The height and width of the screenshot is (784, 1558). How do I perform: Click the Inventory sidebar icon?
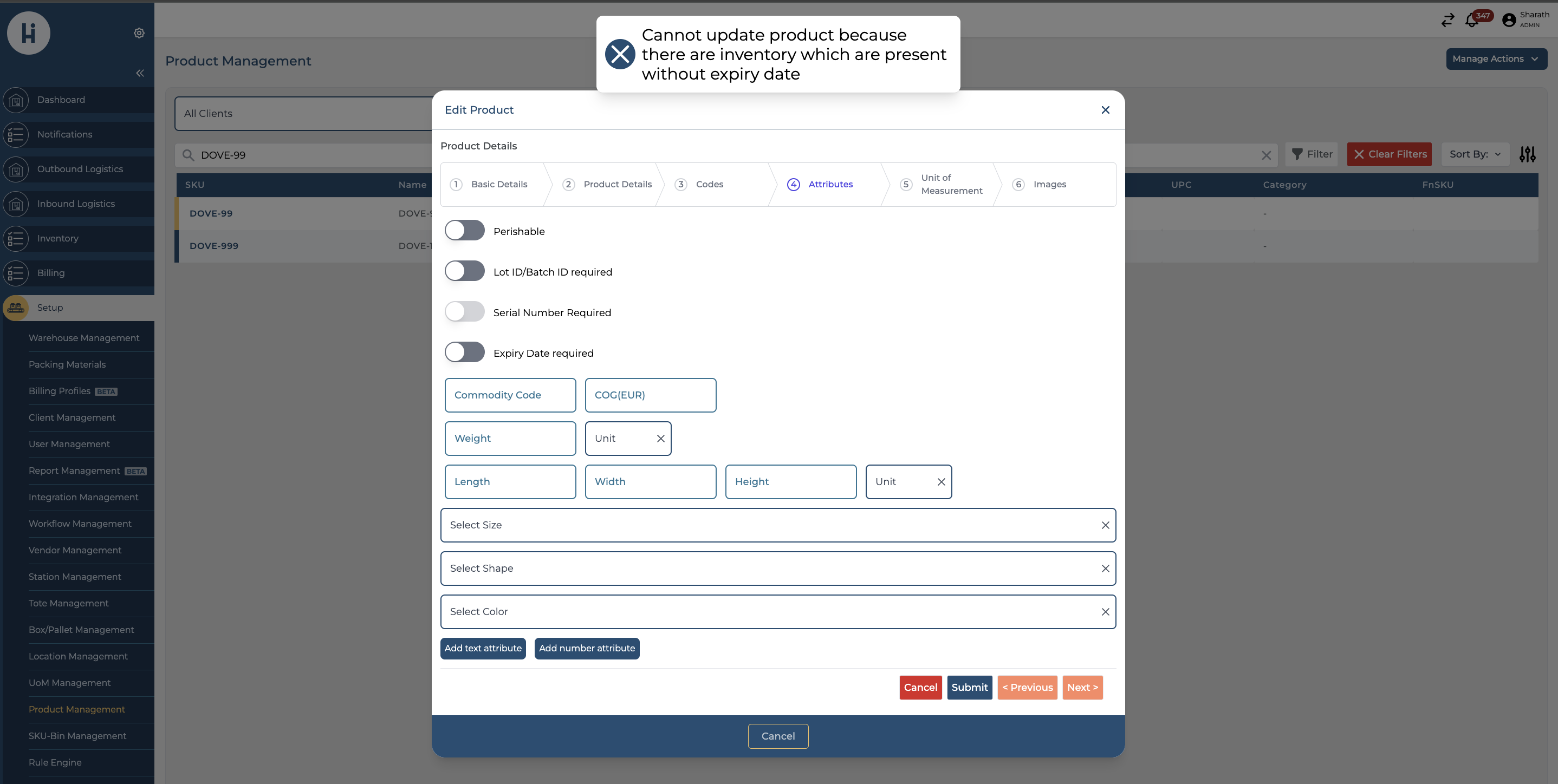[16, 239]
